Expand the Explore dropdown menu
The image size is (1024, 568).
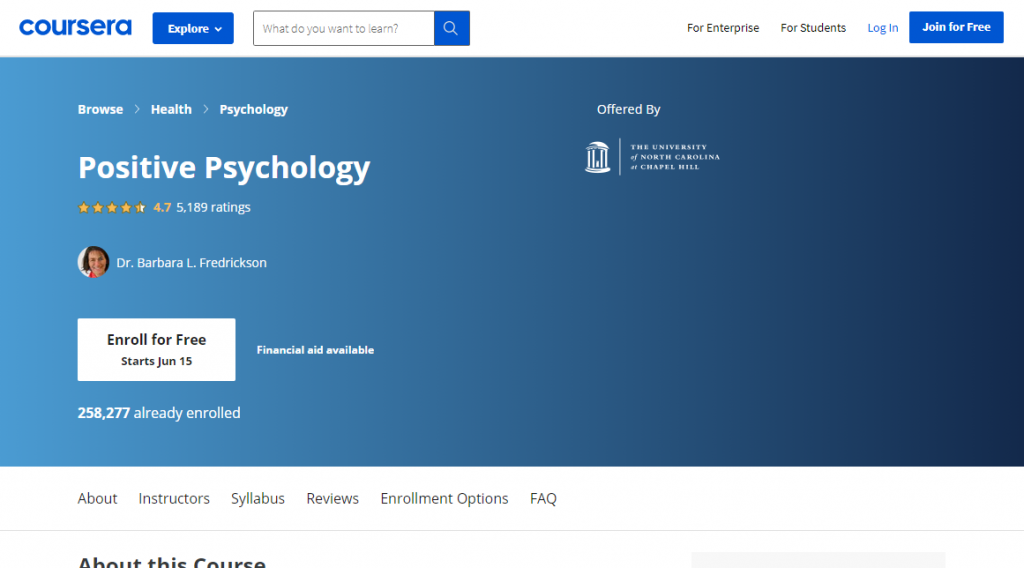(193, 29)
